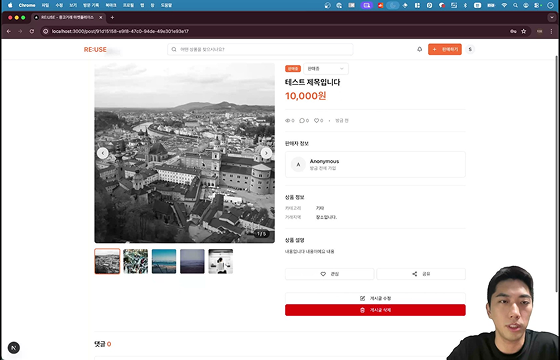The width and height of the screenshot is (560, 360).
Task: Click the battery icon in menu bar
Action: pyautogui.click(x=491, y=5)
